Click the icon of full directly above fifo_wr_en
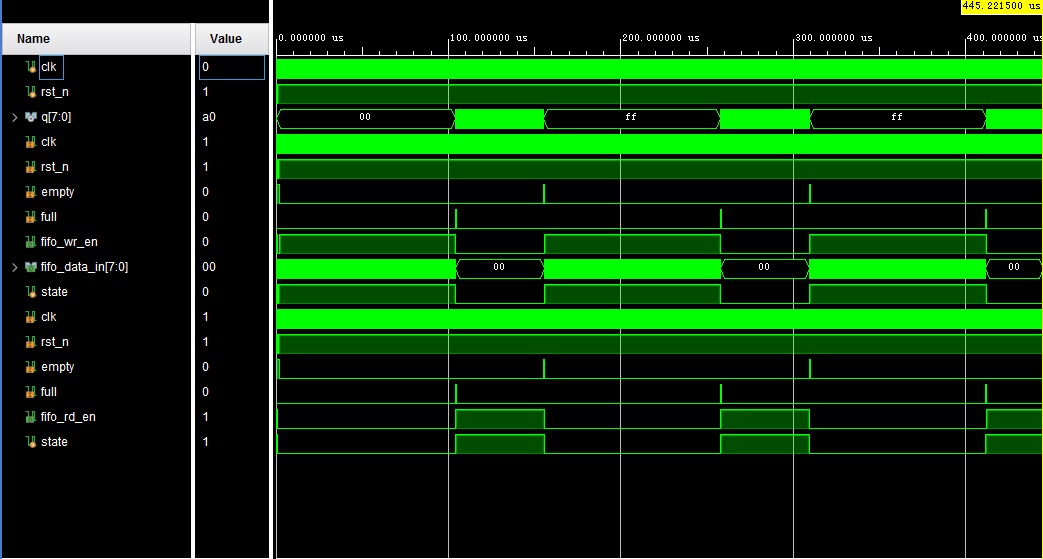Screen dimensions: 1043x559 point(30,217)
